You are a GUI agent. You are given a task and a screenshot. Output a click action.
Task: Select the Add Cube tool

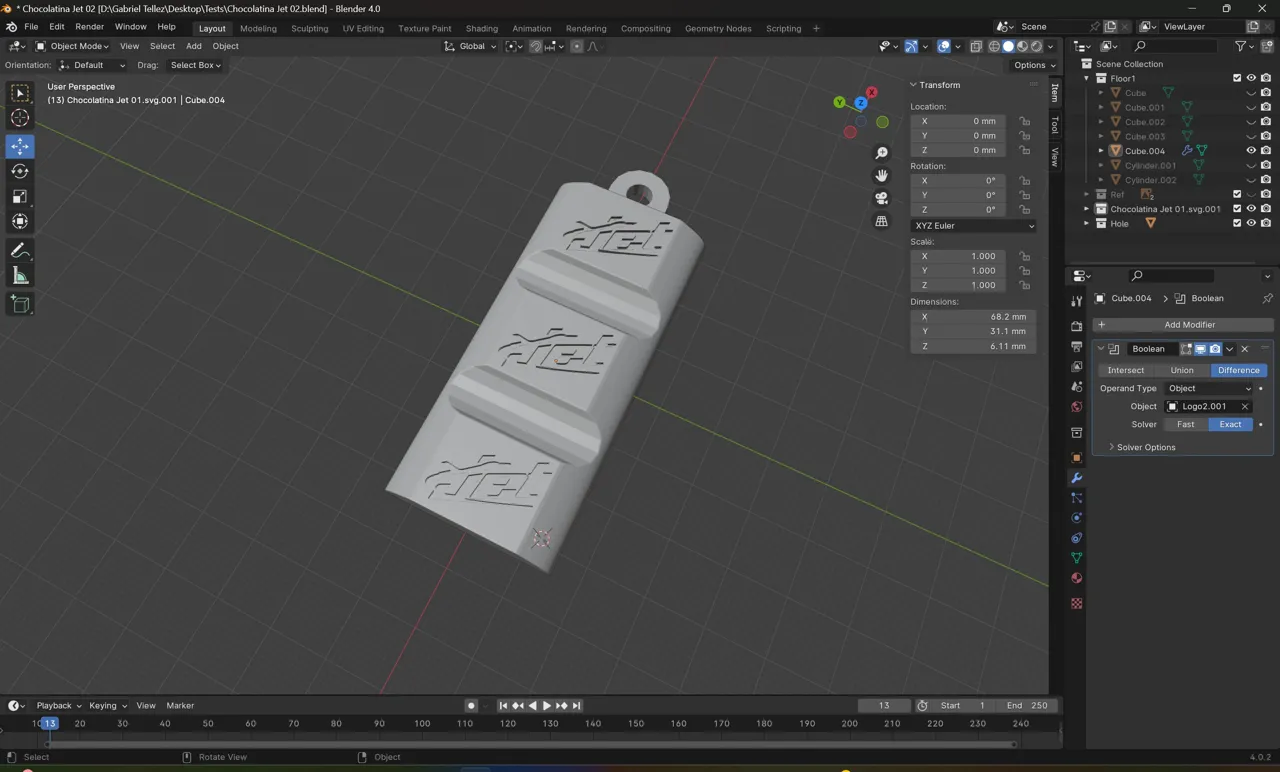tap(20, 304)
